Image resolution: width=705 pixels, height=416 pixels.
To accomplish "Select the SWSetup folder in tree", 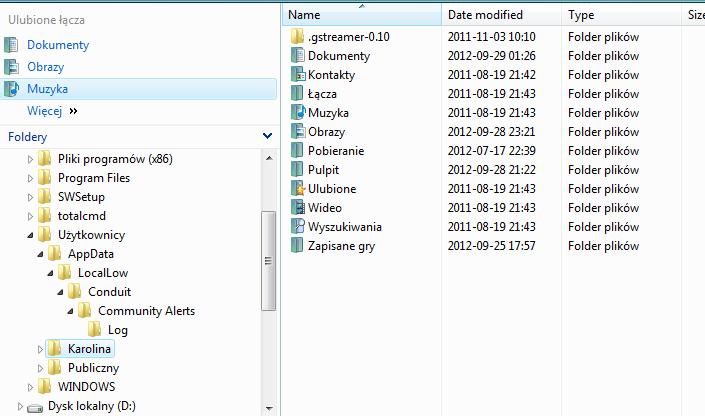I will [x=81, y=197].
